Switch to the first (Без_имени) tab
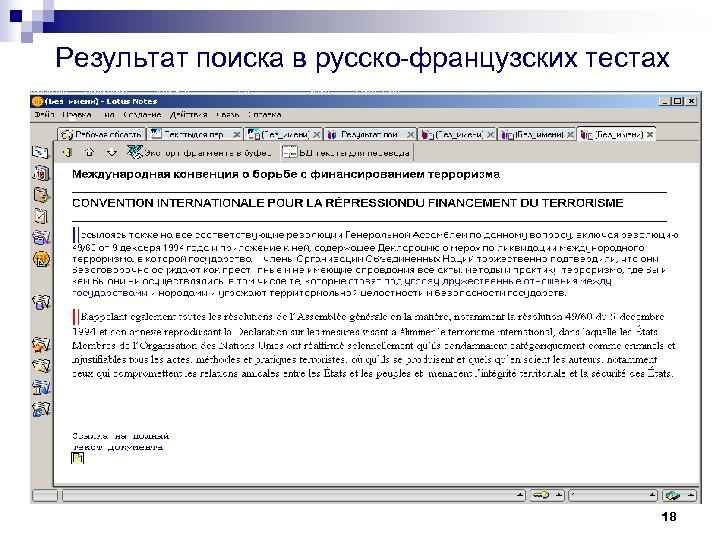This screenshot has height=540, width=720. [x=283, y=134]
